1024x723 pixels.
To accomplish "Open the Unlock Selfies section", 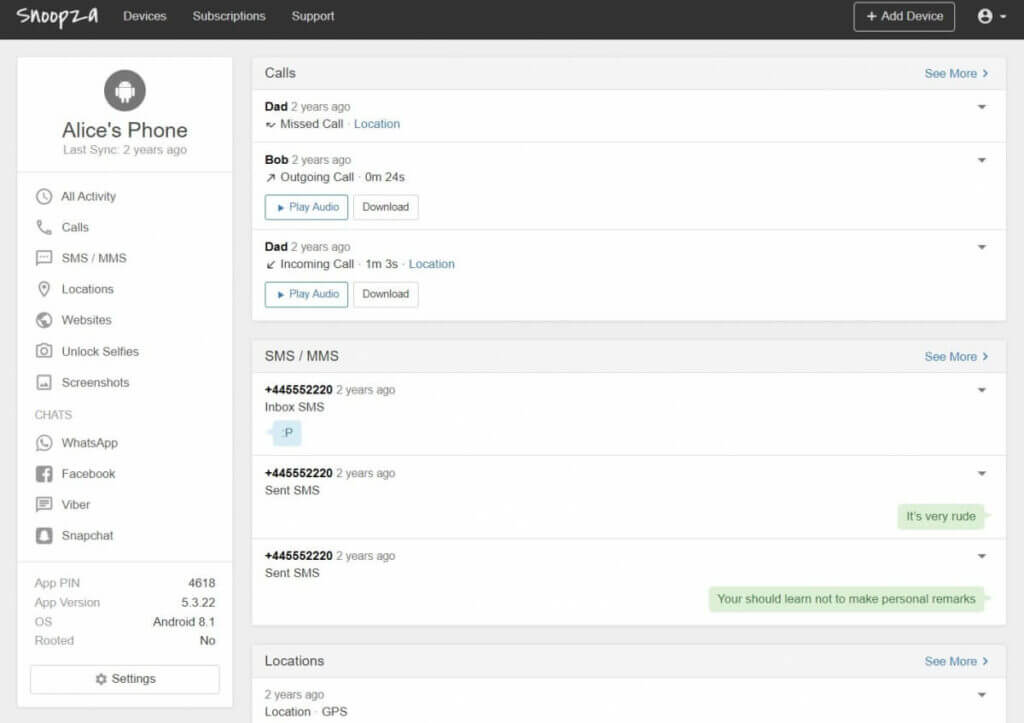I will 100,351.
